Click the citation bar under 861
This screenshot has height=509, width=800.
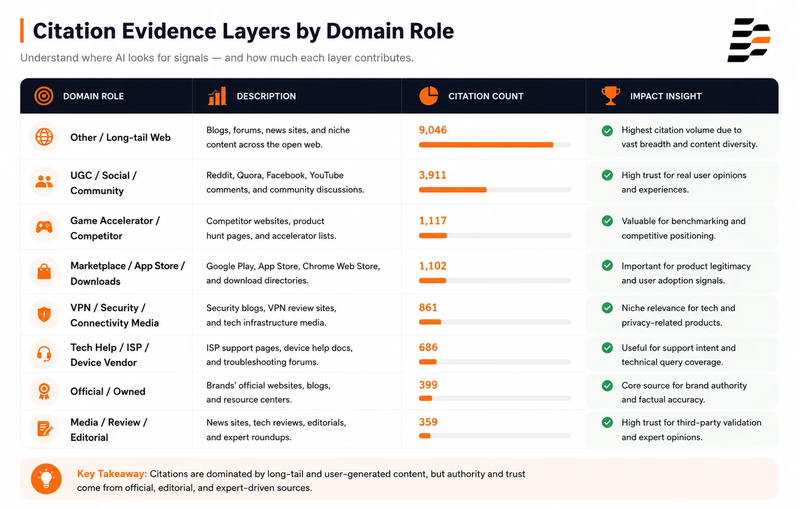pyautogui.click(x=494, y=322)
